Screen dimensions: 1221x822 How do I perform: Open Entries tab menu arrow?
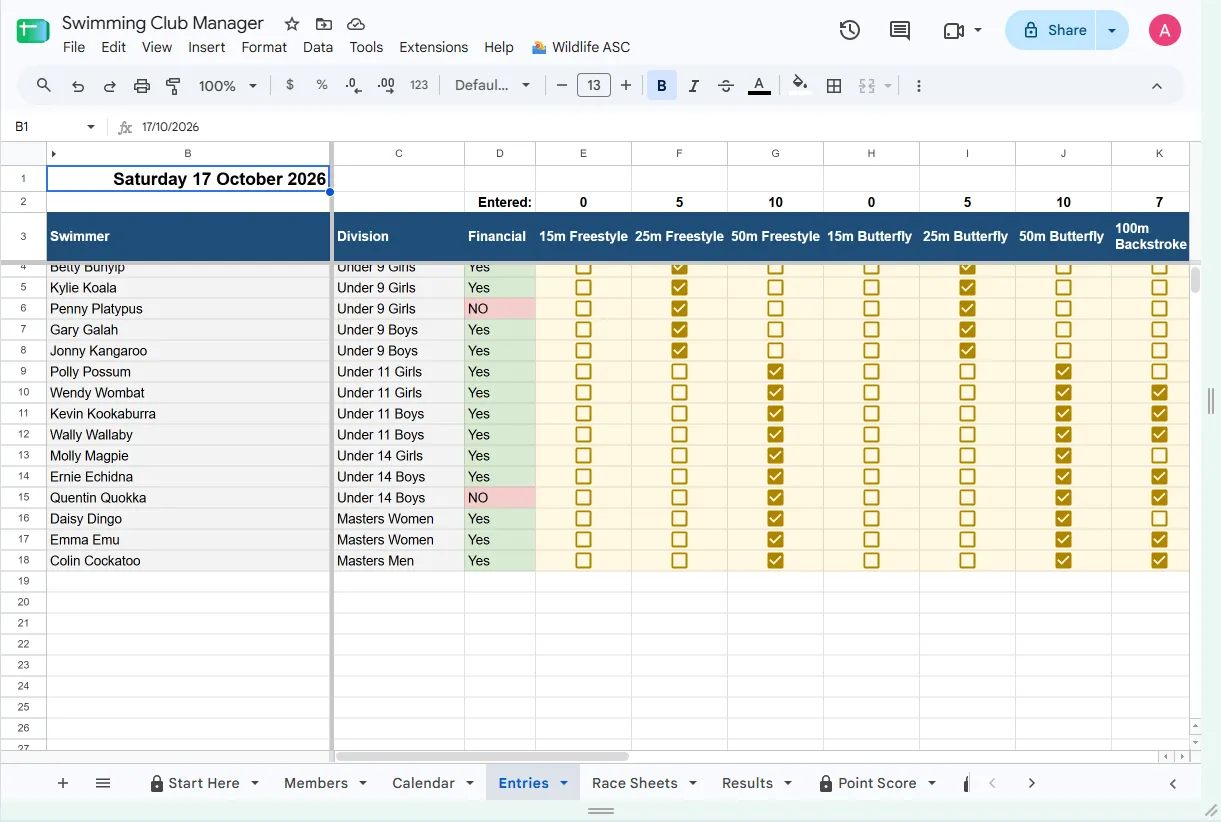564,783
